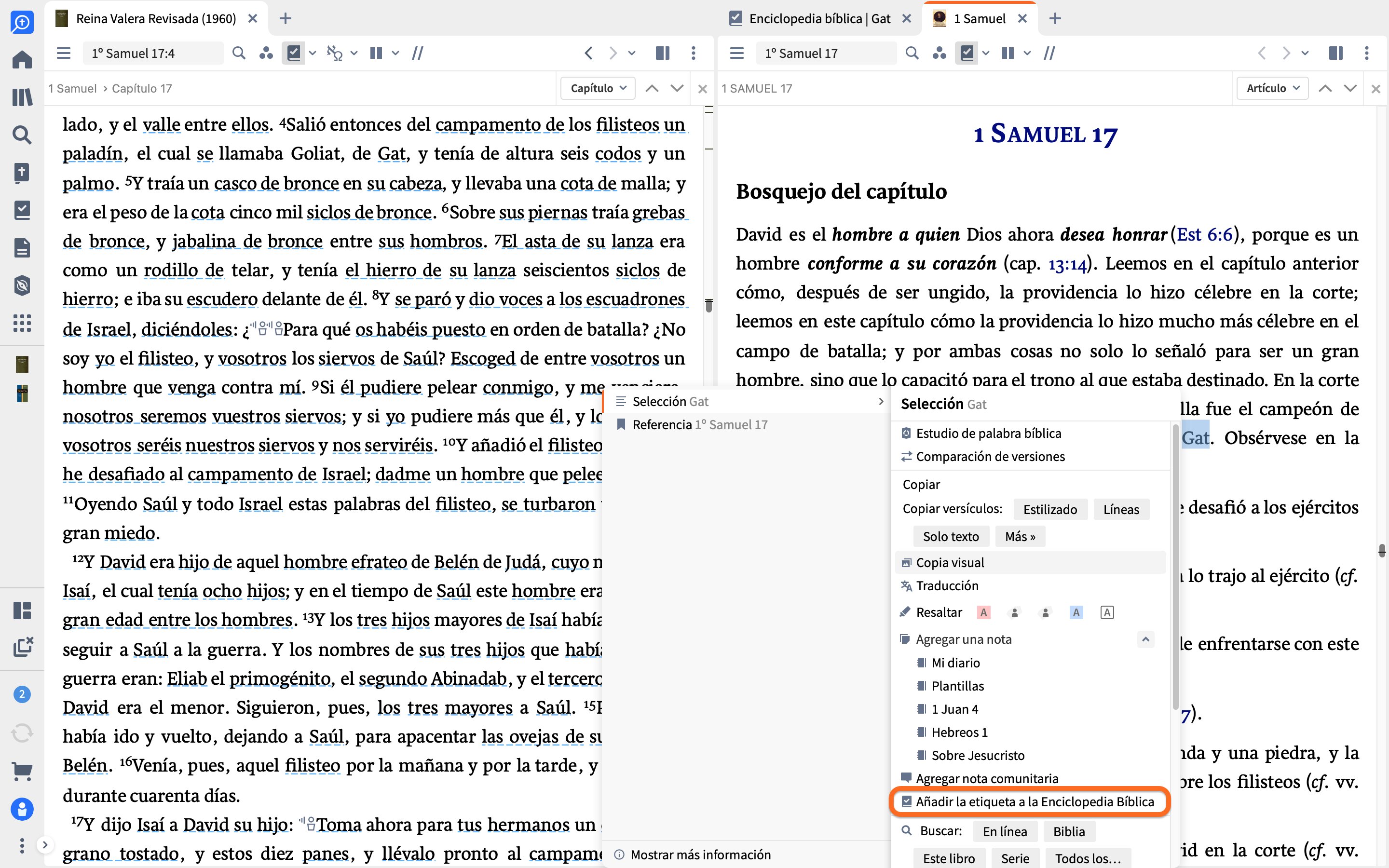
Task: Open the user account icon
Action: [22, 809]
